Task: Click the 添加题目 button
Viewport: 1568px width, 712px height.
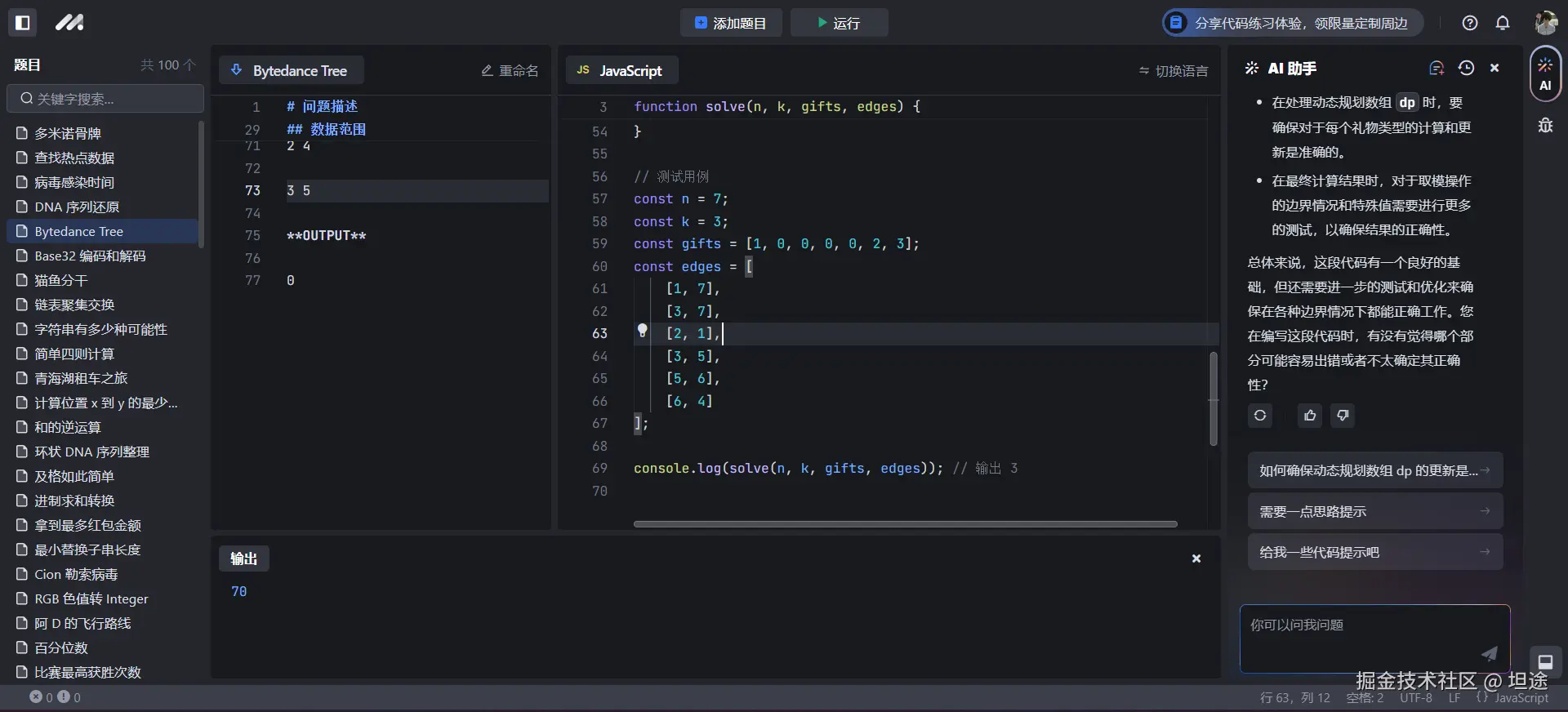Action: coord(731,23)
